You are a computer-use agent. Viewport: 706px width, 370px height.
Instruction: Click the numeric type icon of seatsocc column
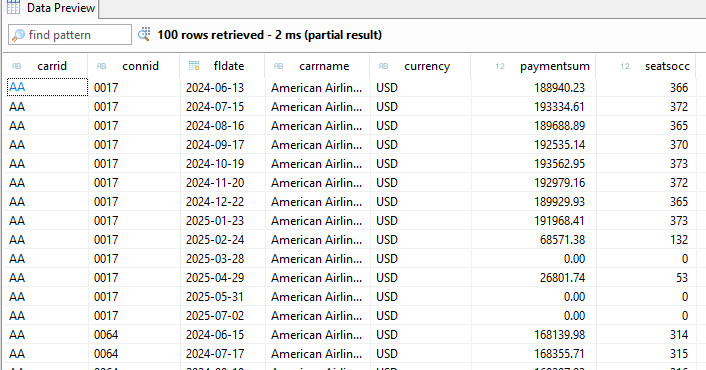pos(625,66)
